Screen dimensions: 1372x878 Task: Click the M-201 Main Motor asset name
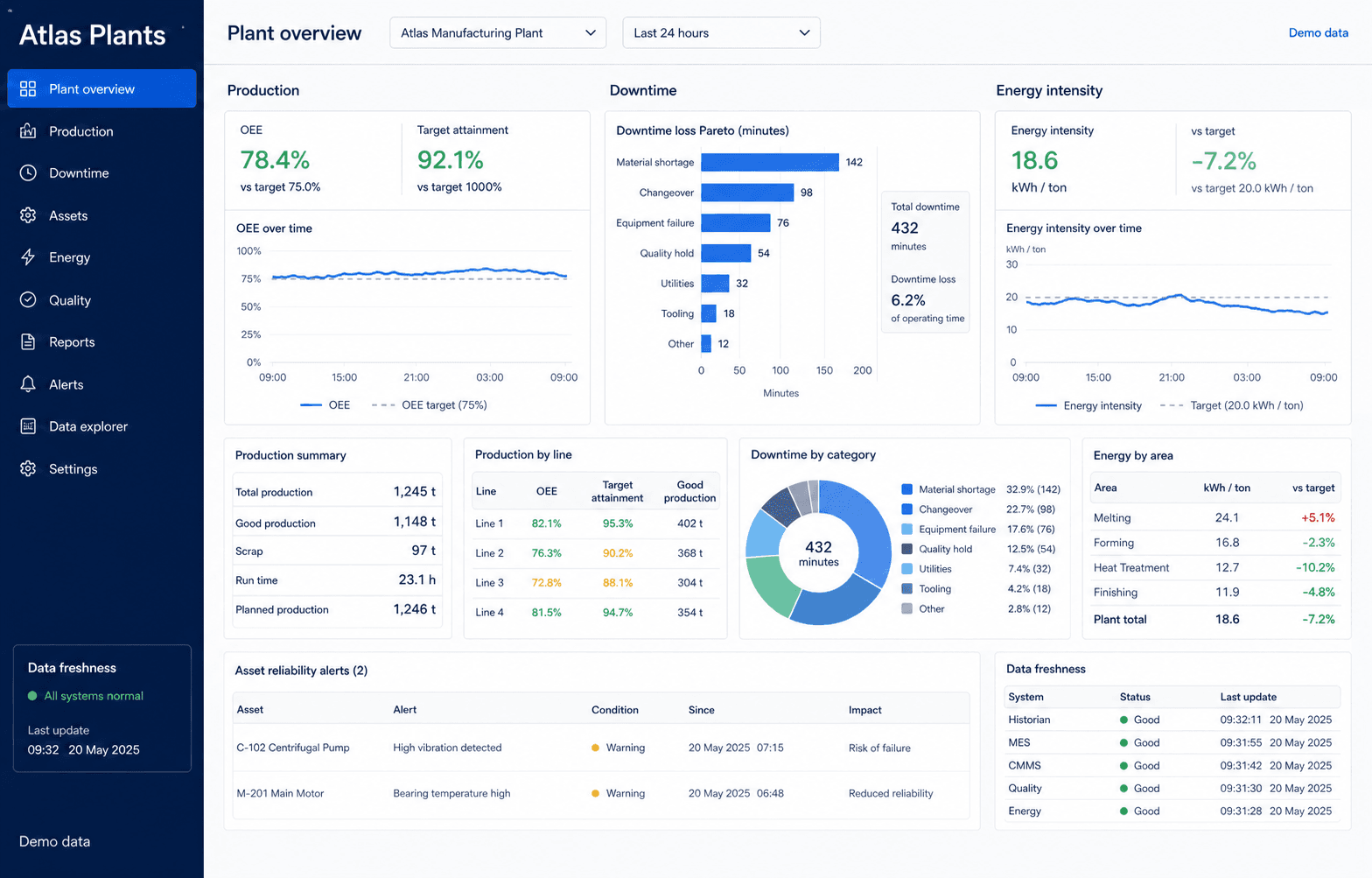(x=280, y=793)
